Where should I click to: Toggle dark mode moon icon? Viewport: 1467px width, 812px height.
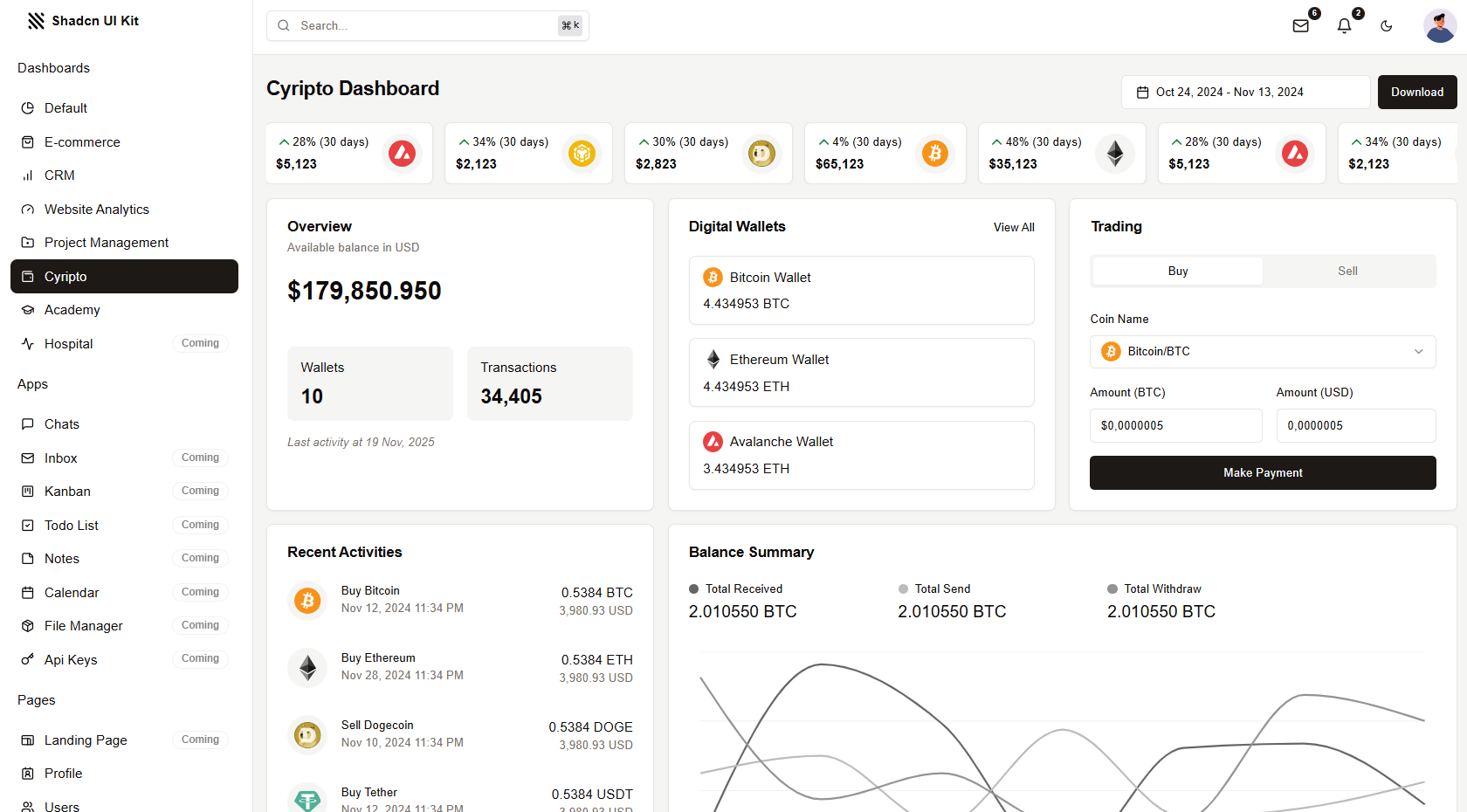(1386, 26)
